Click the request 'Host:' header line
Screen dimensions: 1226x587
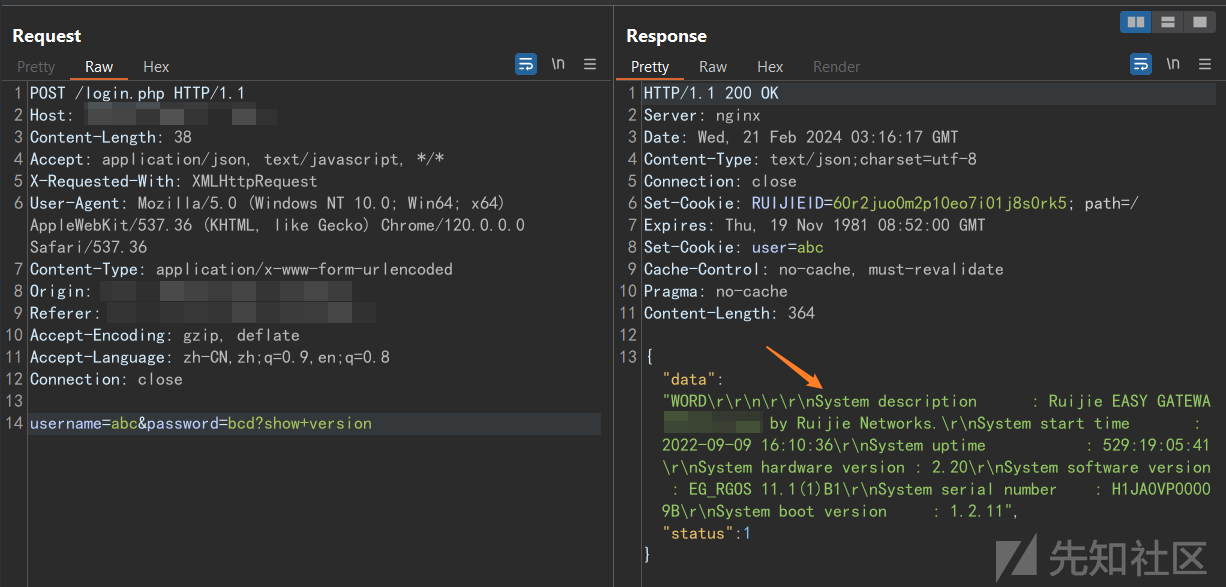click(153, 115)
